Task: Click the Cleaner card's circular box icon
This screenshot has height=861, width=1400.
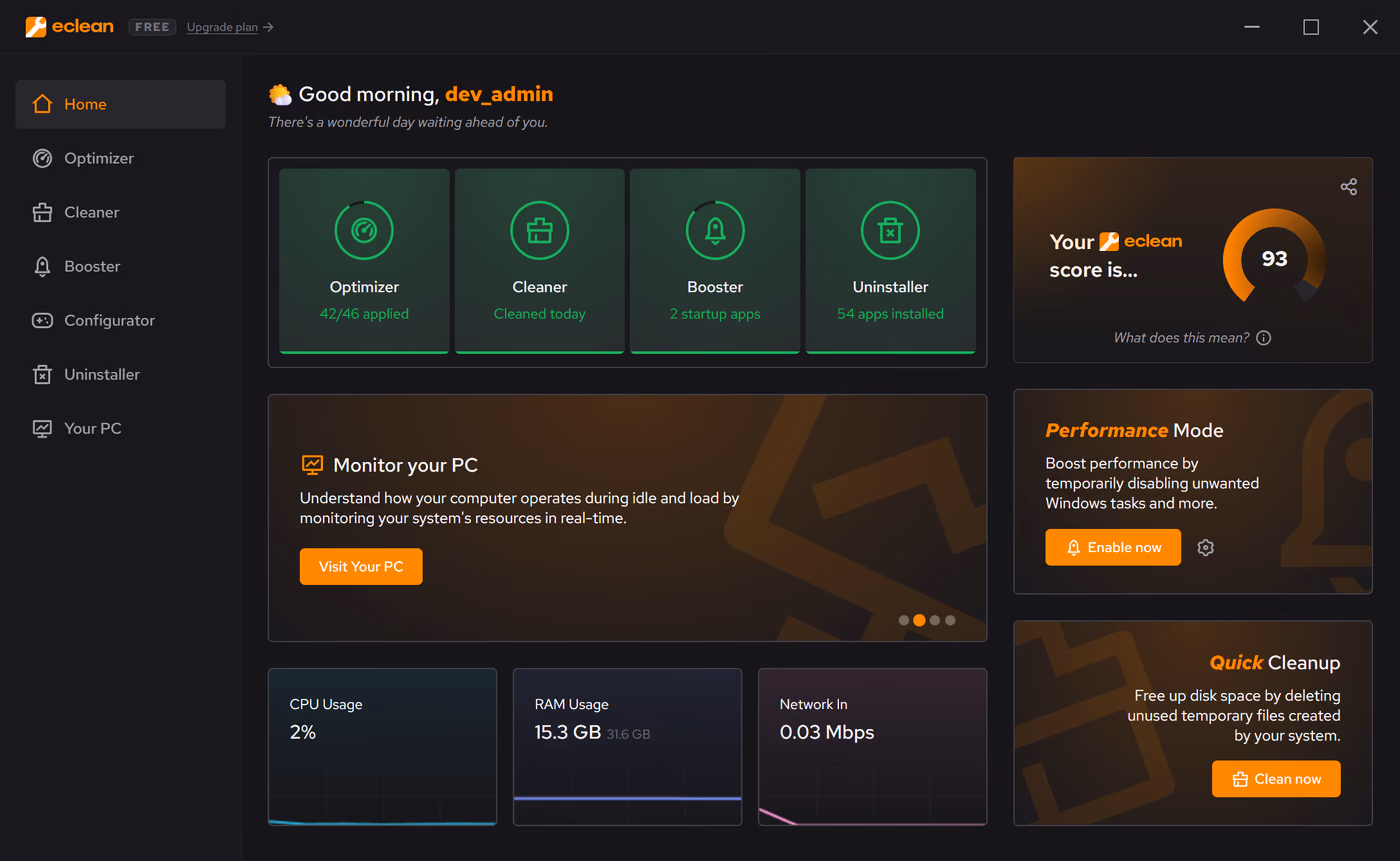Action: 540,230
